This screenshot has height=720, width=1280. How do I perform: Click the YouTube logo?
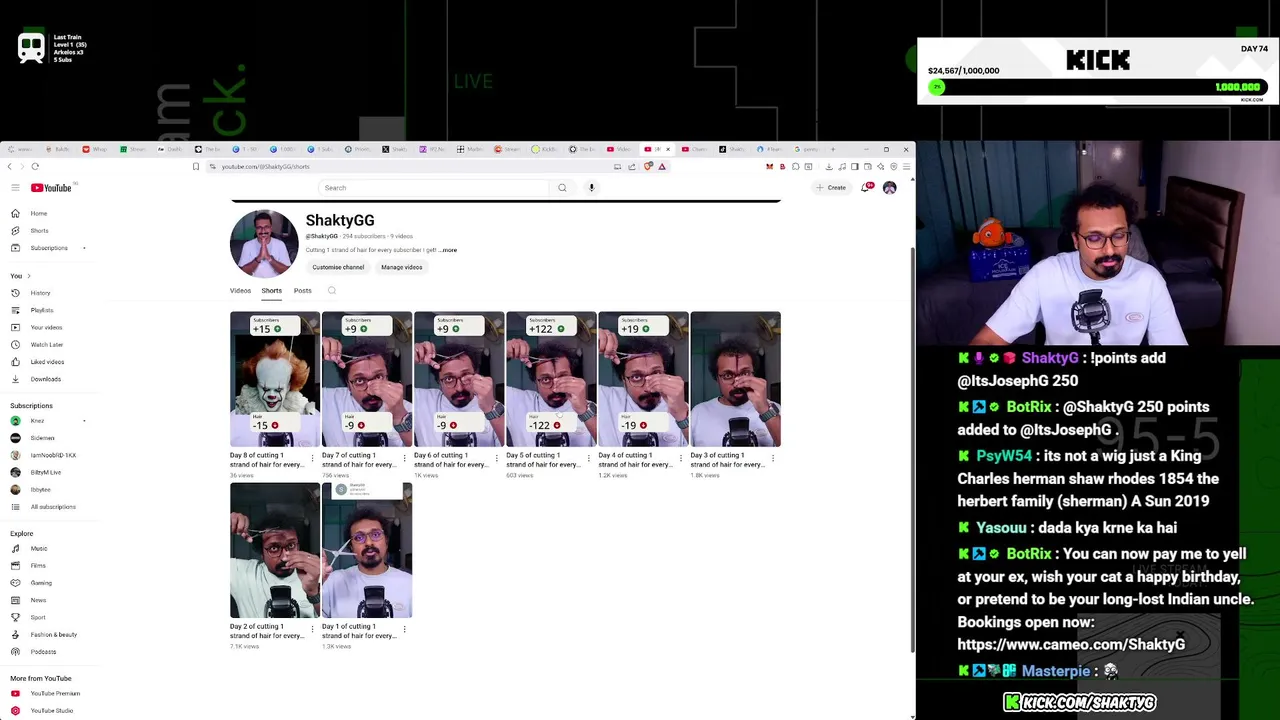click(x=51, y=188)
